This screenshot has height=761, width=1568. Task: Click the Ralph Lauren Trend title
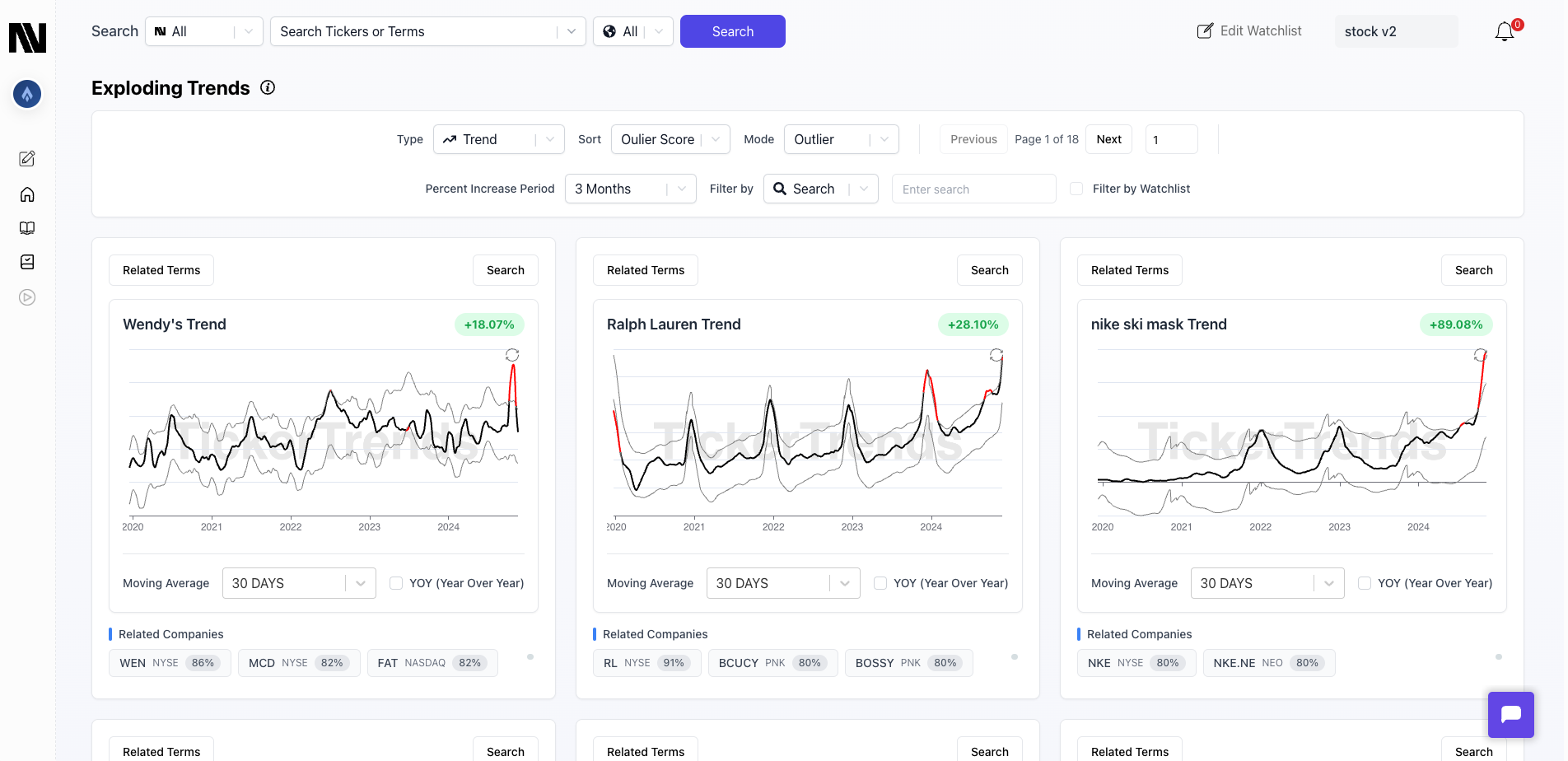coord(674,324)
